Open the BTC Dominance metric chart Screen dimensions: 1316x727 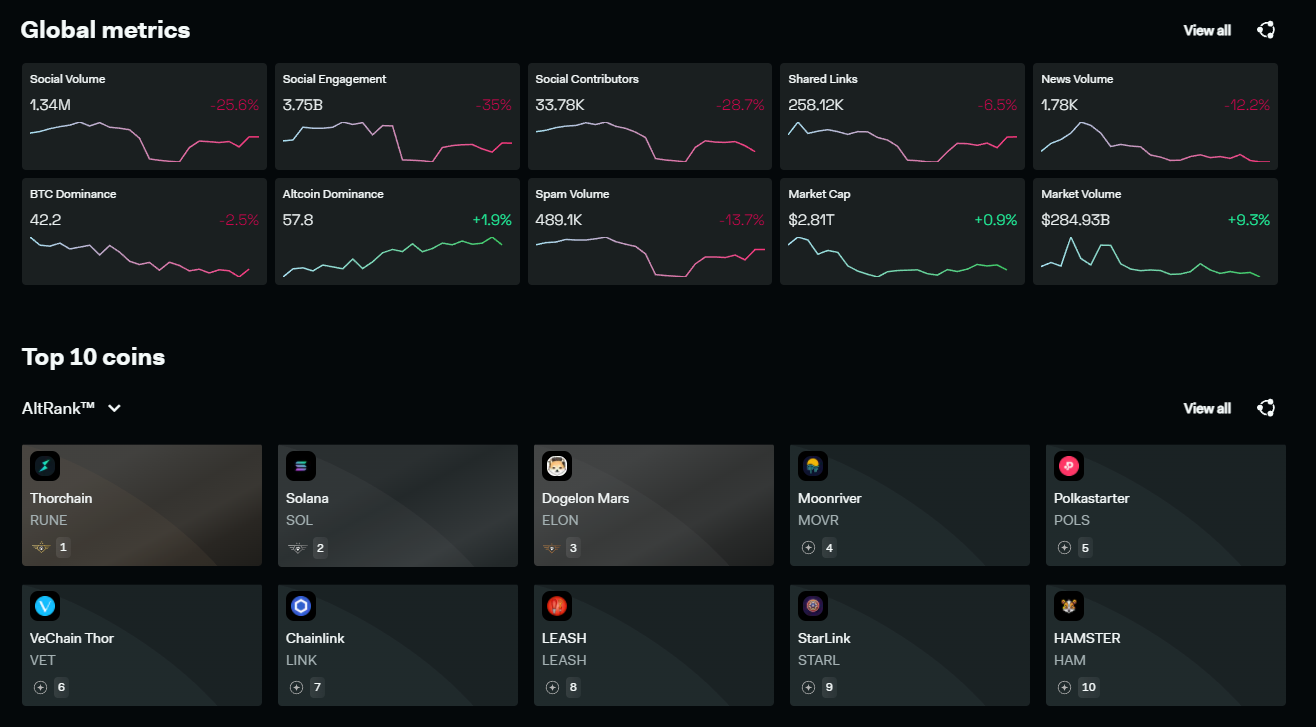(145, 232)
